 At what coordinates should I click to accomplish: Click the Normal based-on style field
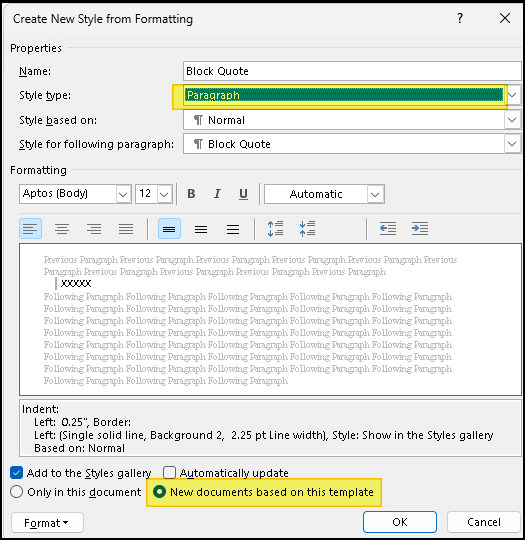344,120
